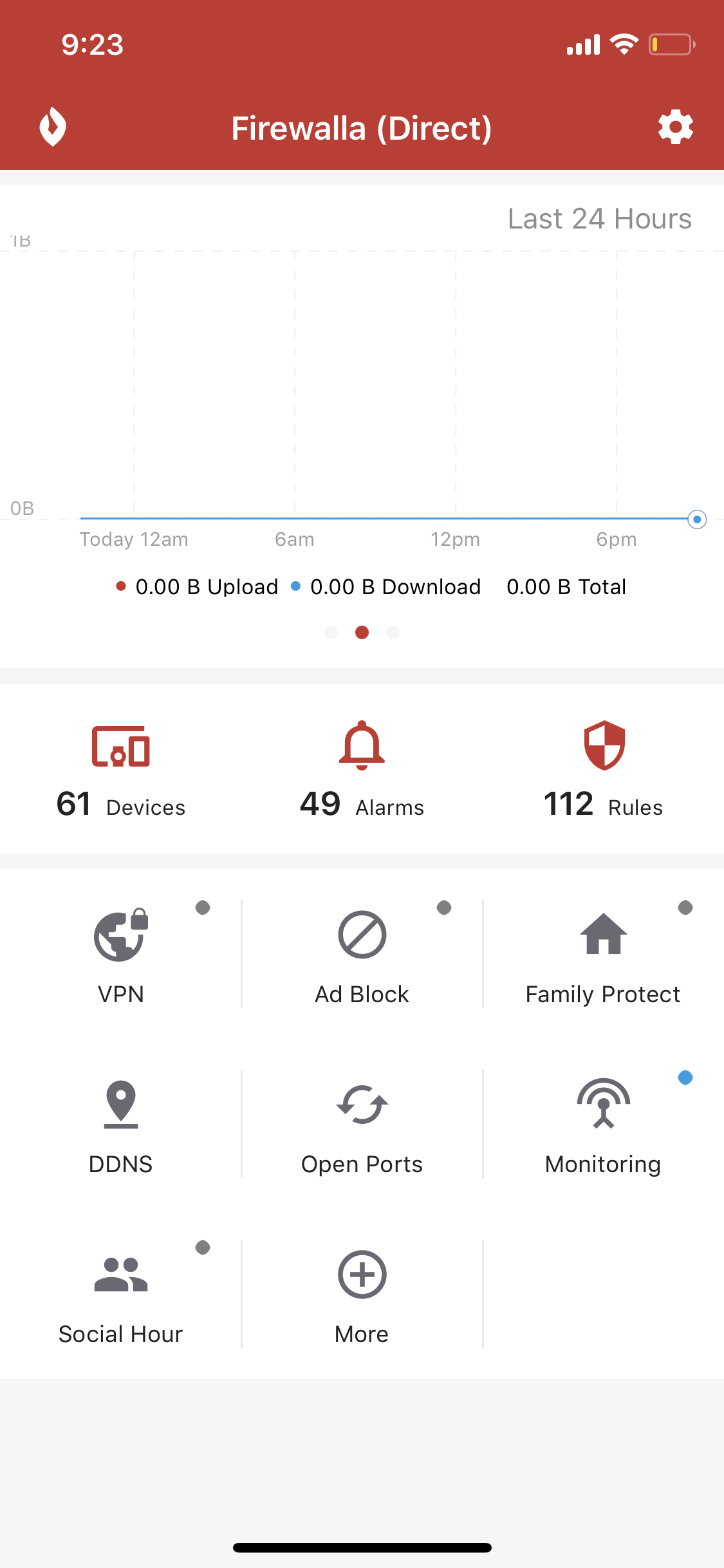Tap the Last 24 Hours label
Image resolution: width=724 pixels, height=1568 pixels.
(599, 219)
